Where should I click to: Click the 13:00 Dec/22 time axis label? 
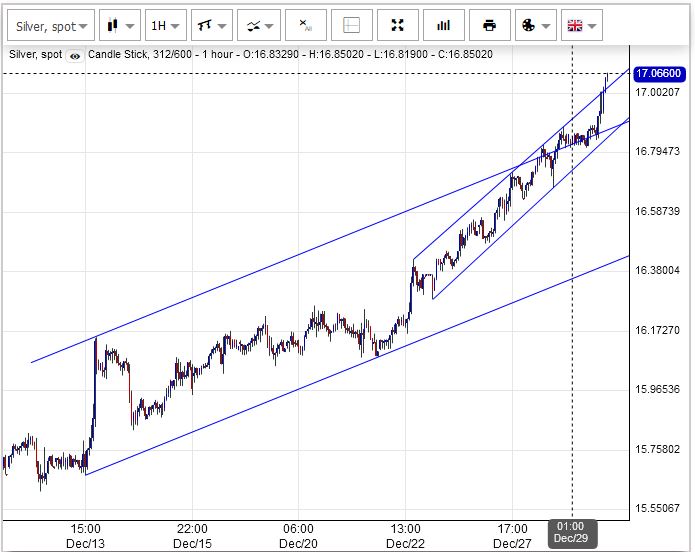click(405, 536)
